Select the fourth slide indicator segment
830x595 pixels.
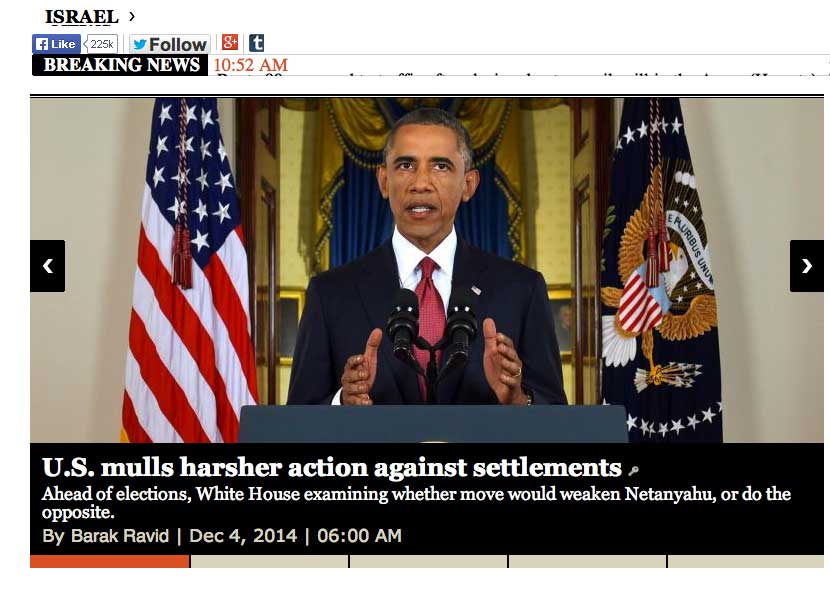click(588, 561)
